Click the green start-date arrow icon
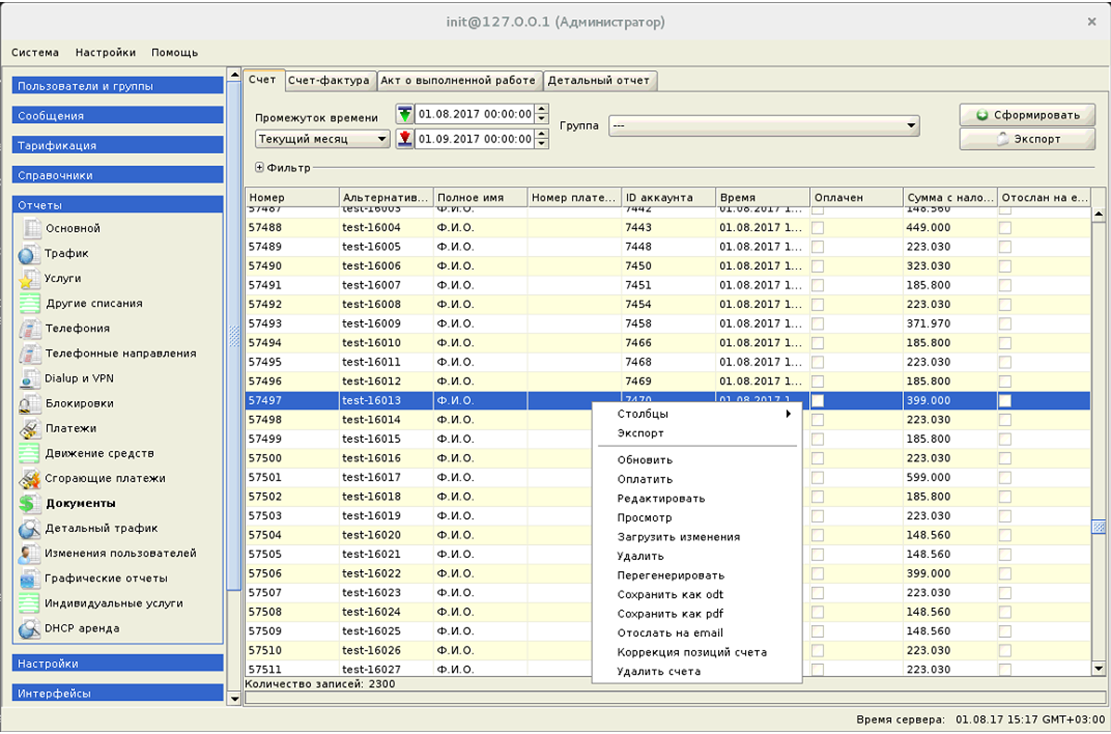This screenshot has height=734, width=1111. (x=405, y=114)
